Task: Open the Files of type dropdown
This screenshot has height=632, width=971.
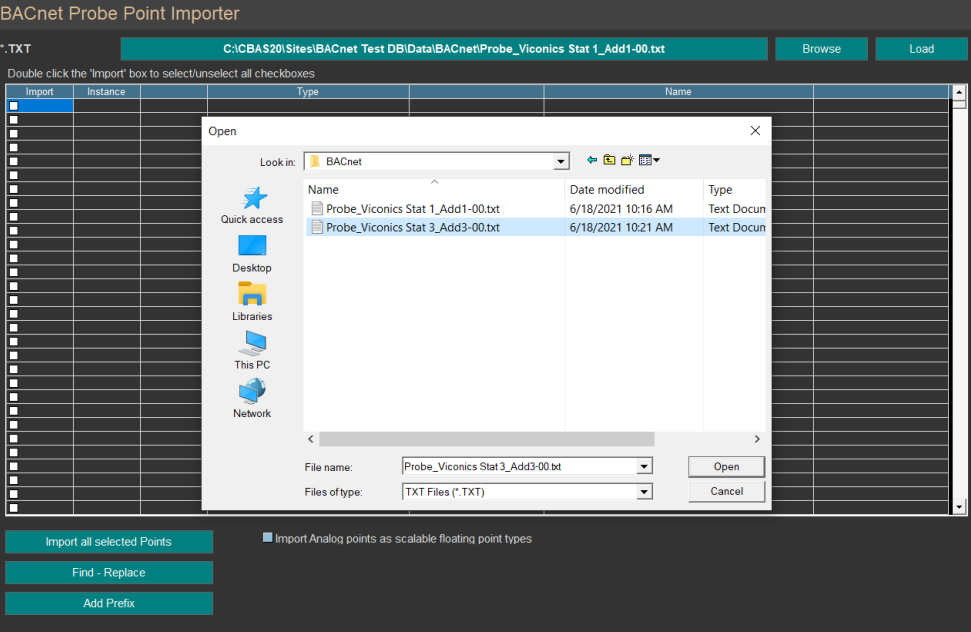Action: point(644,492)
